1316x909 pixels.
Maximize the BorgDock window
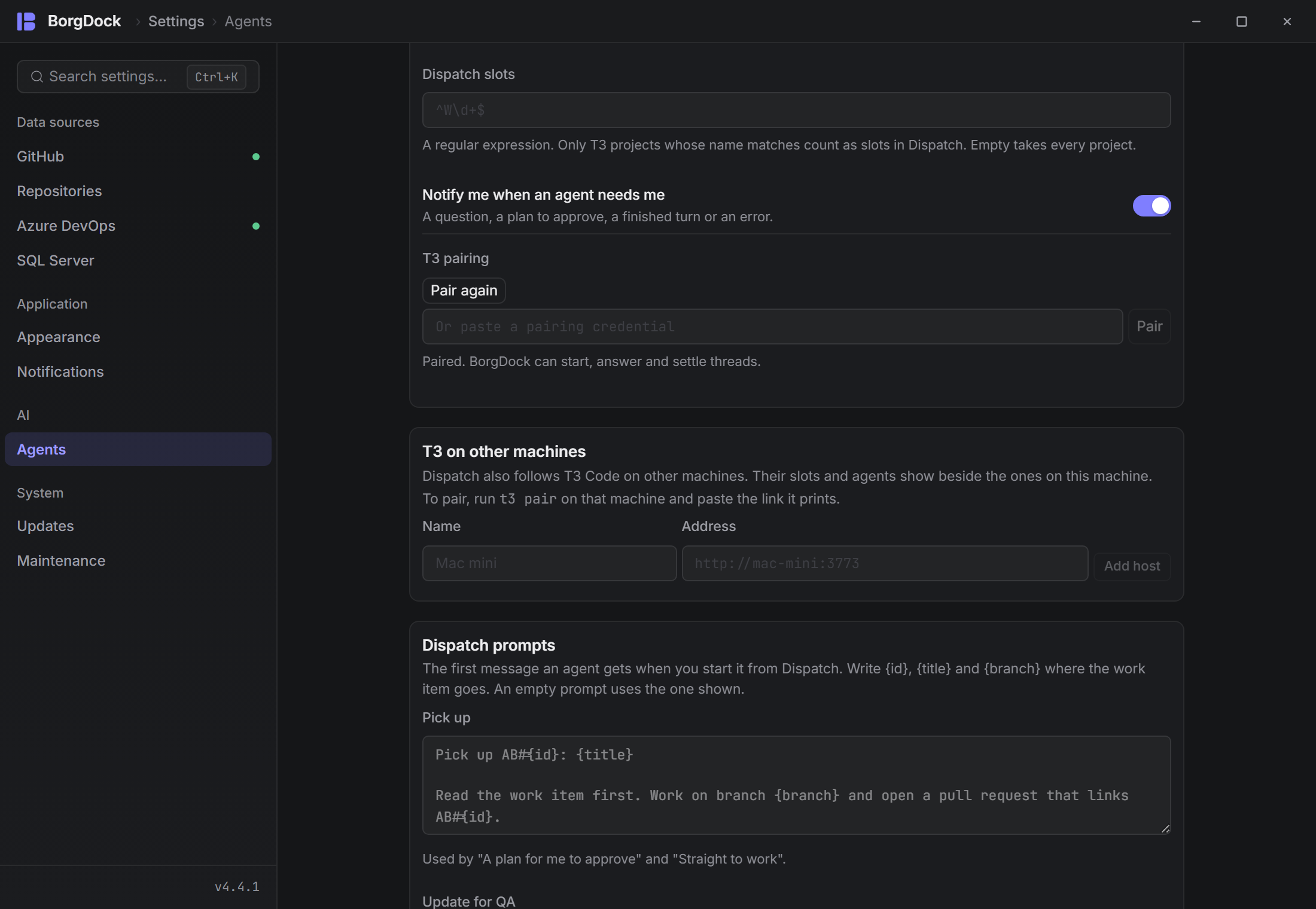pos(1242,22)
